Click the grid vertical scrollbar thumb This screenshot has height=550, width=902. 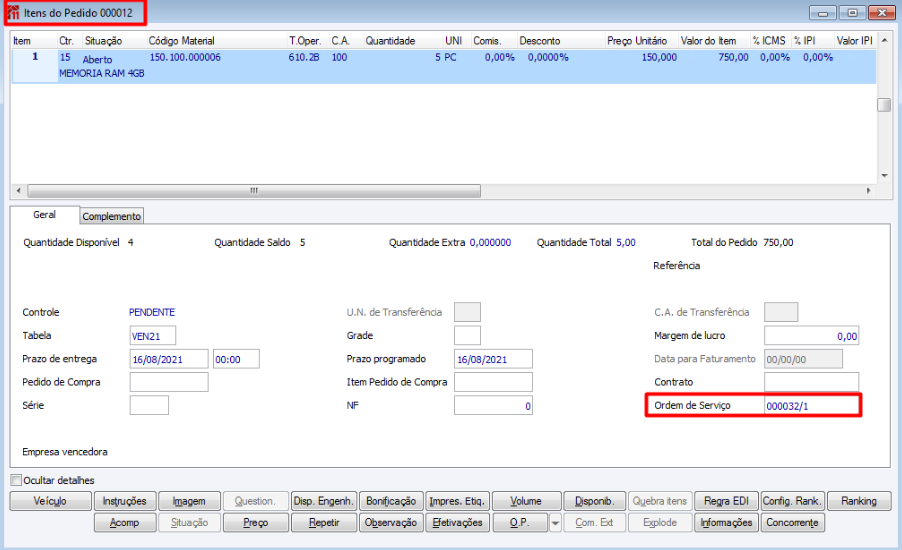884,105
